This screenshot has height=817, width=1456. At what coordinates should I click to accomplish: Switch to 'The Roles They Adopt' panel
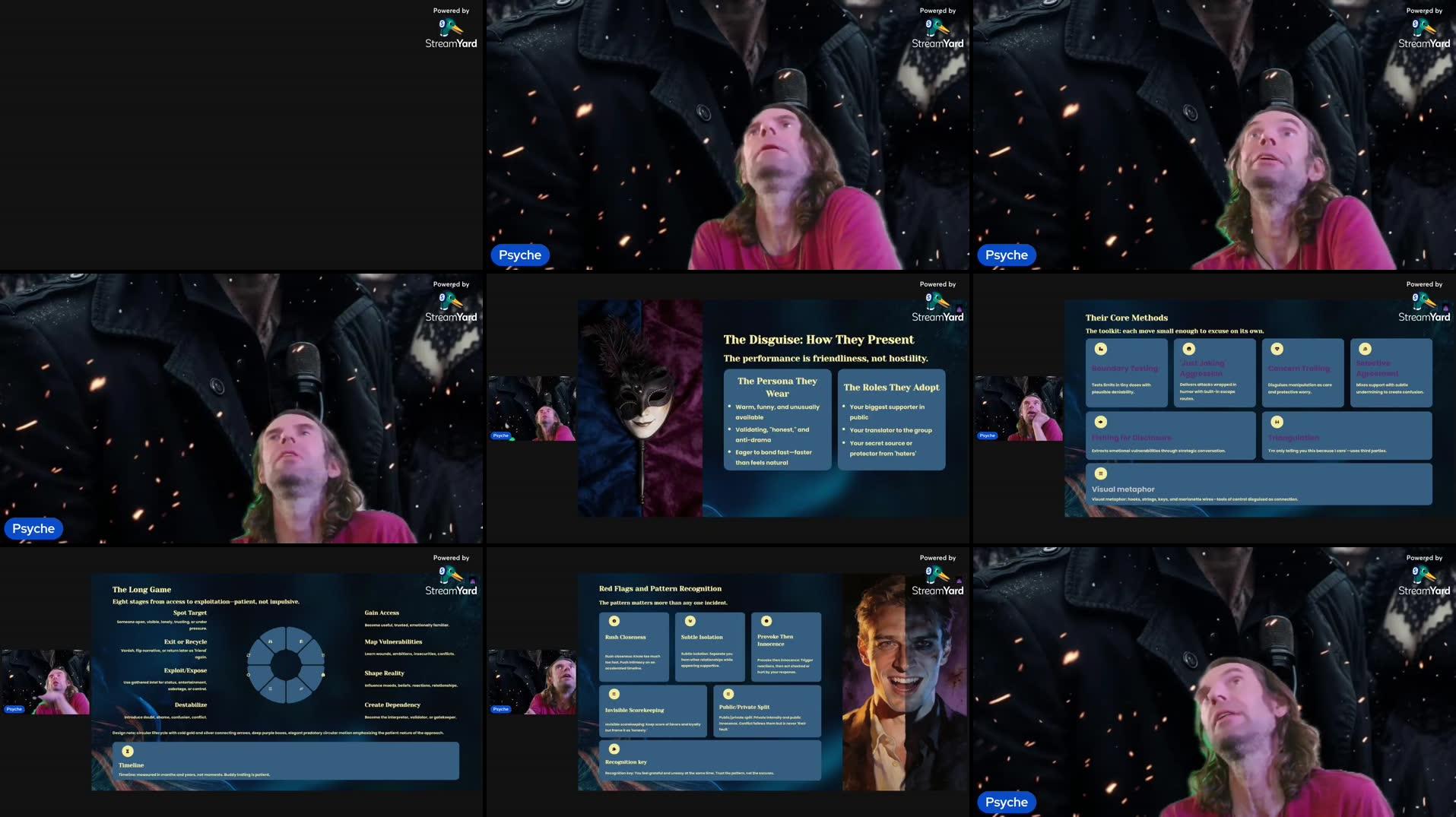[x=891, y=418]
